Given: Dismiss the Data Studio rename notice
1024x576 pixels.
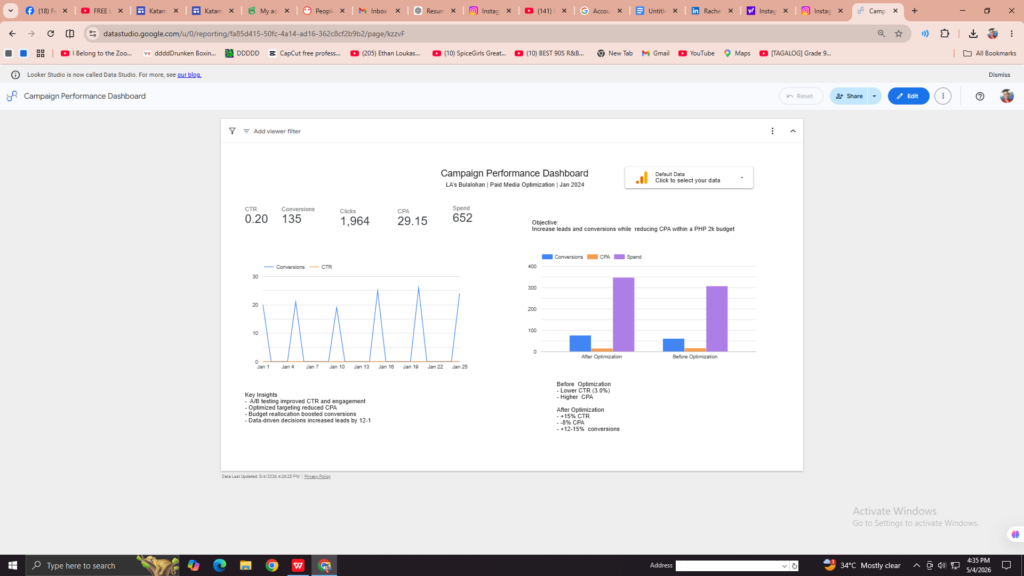Looking at the screenshot, I should [x=999, y=74].
